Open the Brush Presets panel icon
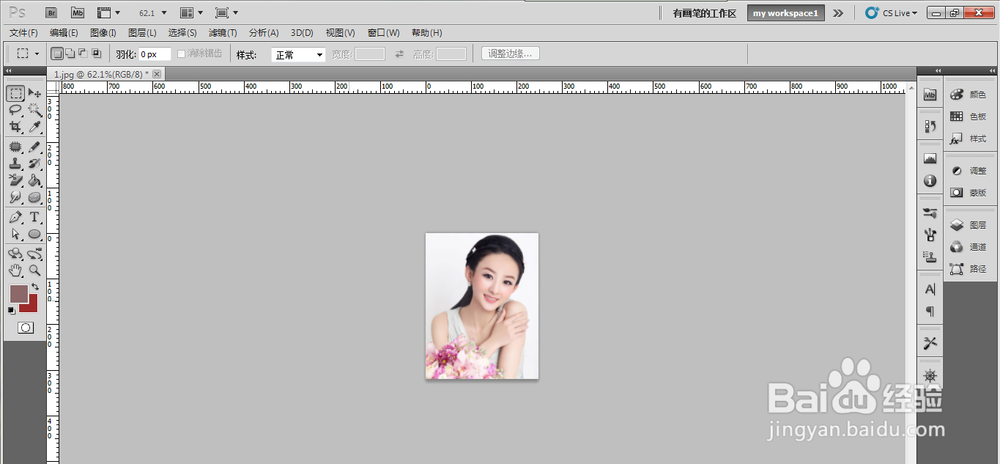 coord(930,213)
